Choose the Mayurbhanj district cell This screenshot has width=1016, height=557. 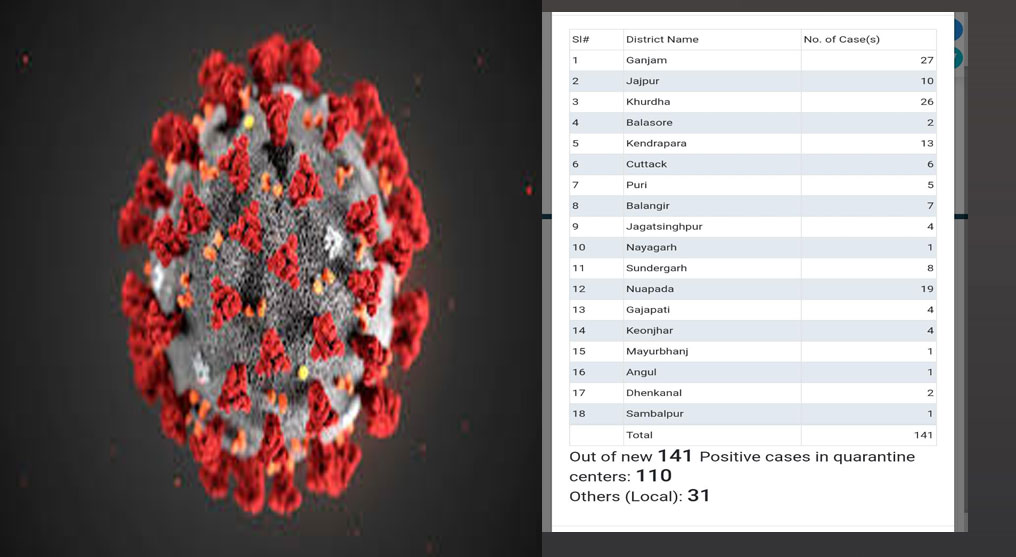pos(657,351)
